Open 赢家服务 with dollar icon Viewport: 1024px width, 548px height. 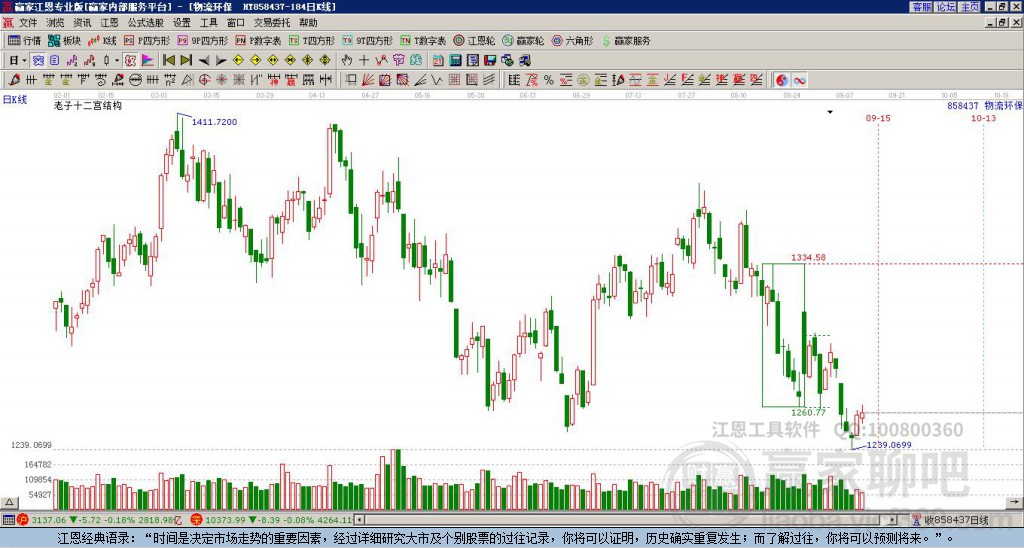pos(625,40)
